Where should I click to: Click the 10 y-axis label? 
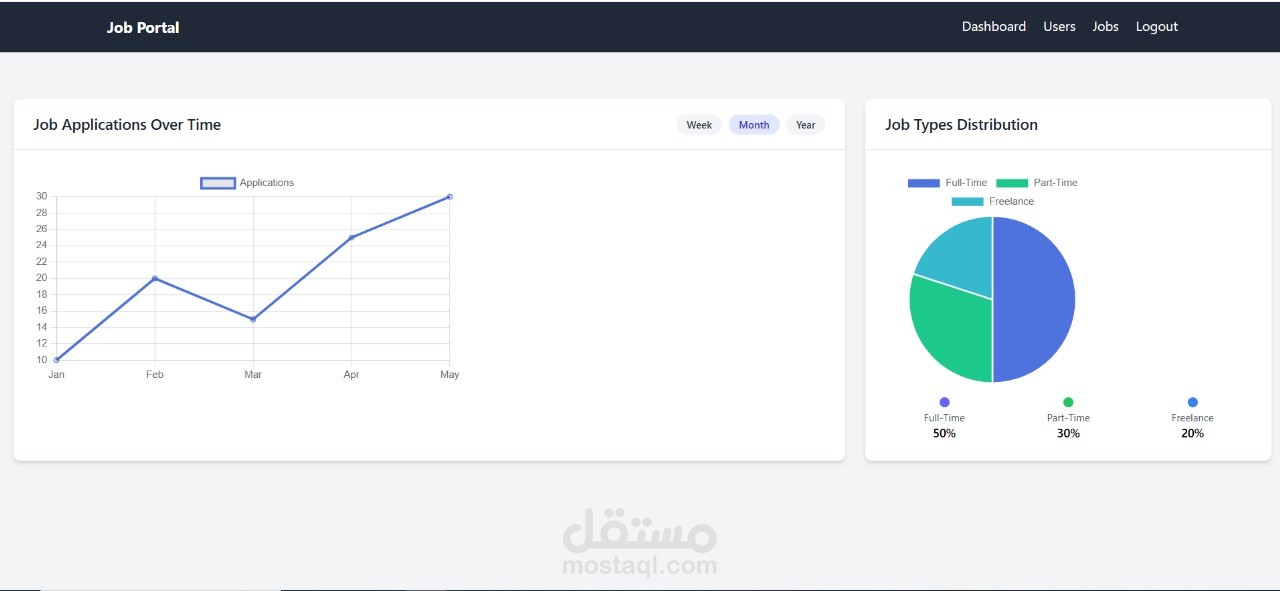pos(41,360)
